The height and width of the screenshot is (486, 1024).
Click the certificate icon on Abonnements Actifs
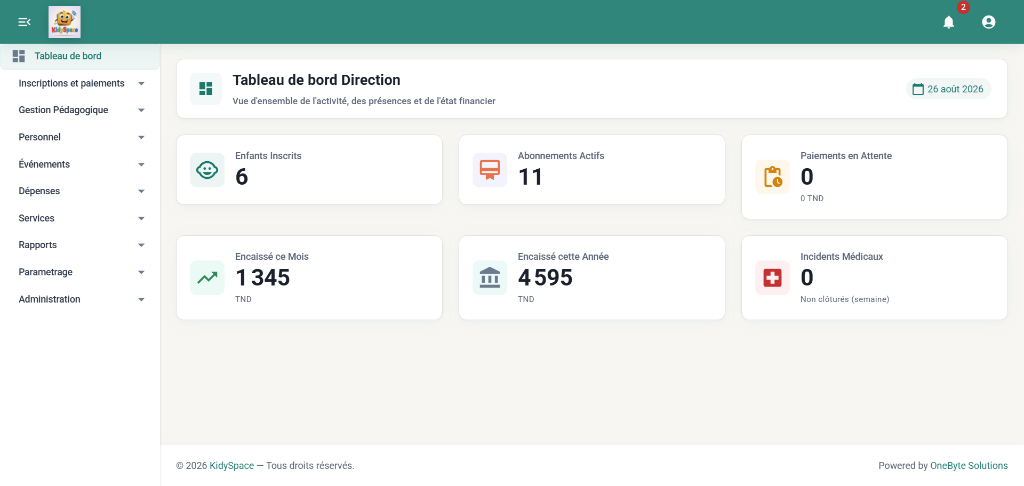click(490, 170)
